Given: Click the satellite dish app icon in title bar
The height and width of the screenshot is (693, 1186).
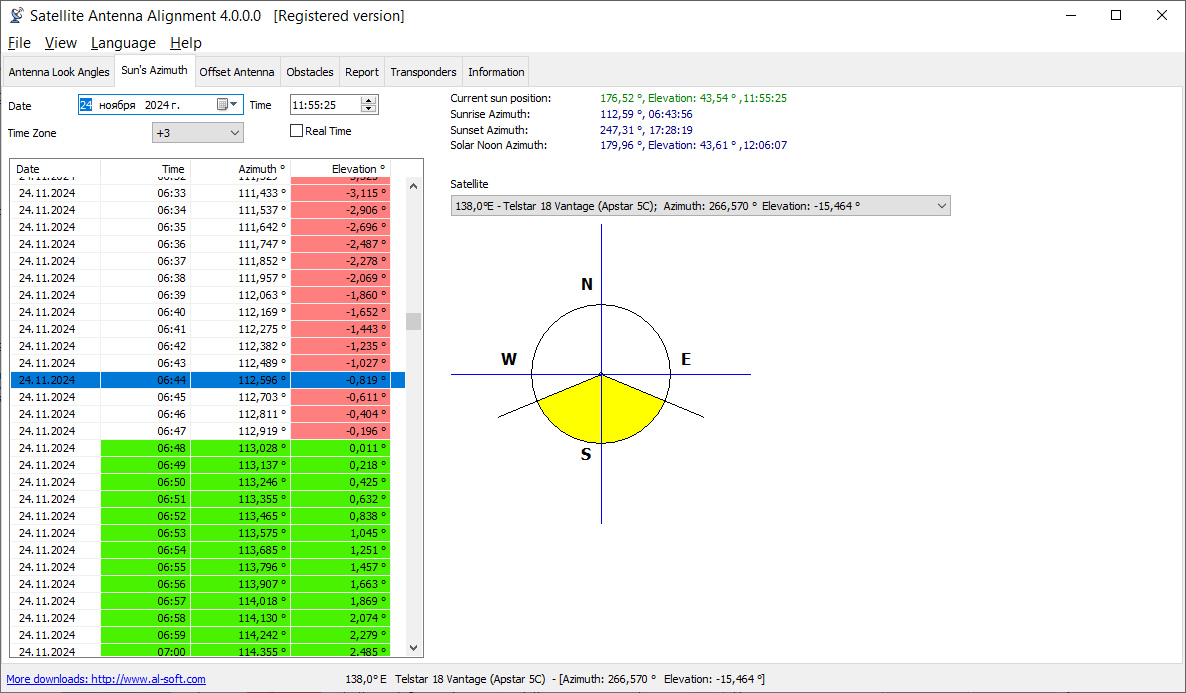Looking at the screenshot, I should 16,16.
